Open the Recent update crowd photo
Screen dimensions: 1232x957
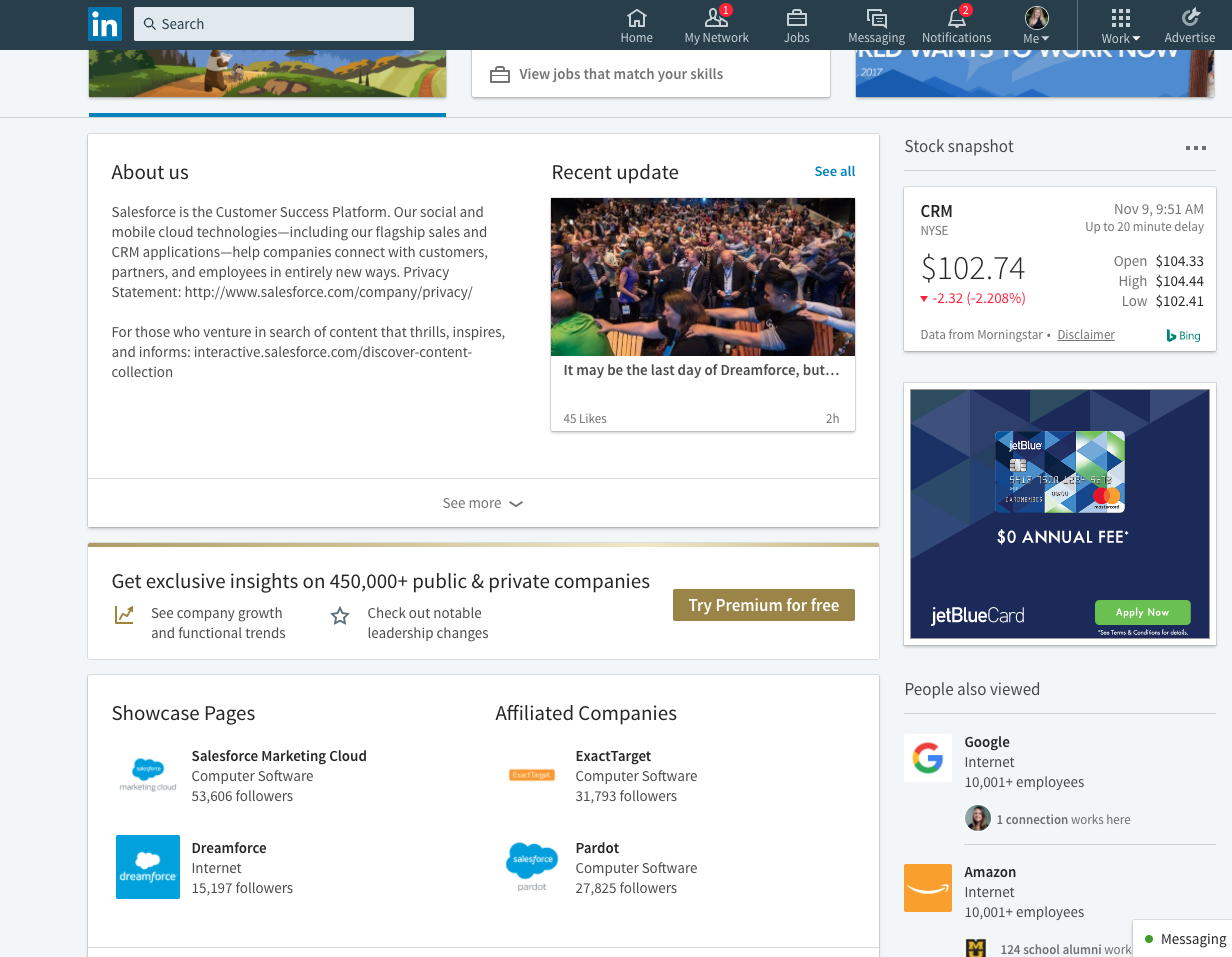point(703,277)
